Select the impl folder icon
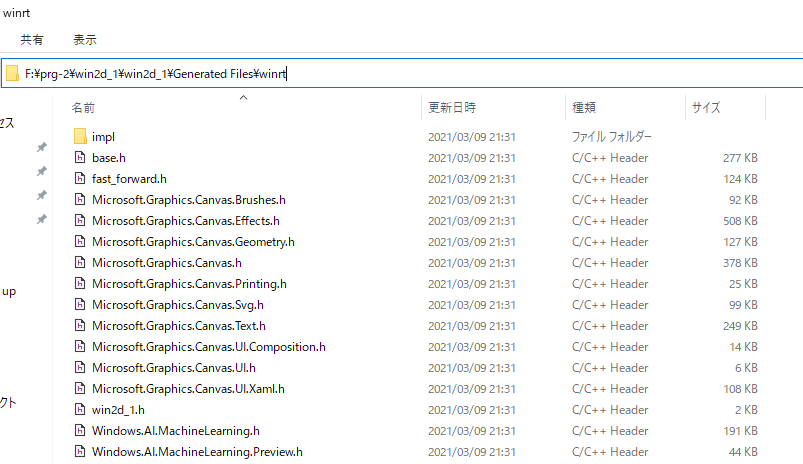The height and width of the screenshot is (464, 803). pos(80,137)
